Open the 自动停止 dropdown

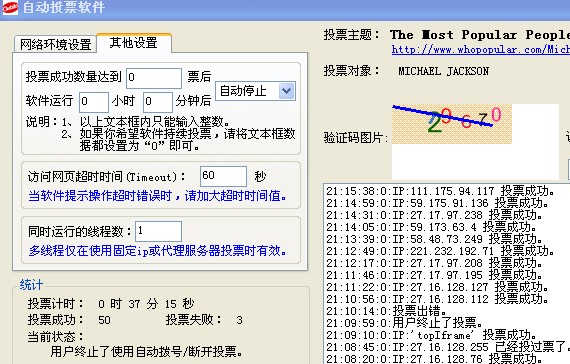(256, 91)
